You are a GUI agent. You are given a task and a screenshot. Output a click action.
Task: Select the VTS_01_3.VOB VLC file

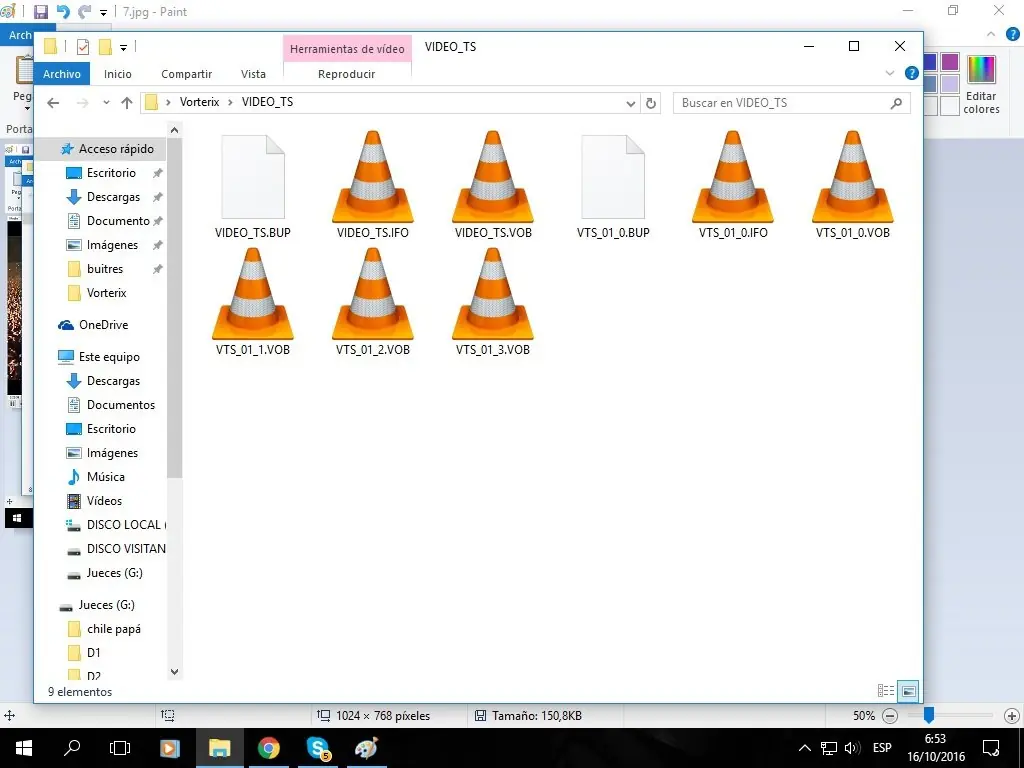pos(493,302)
